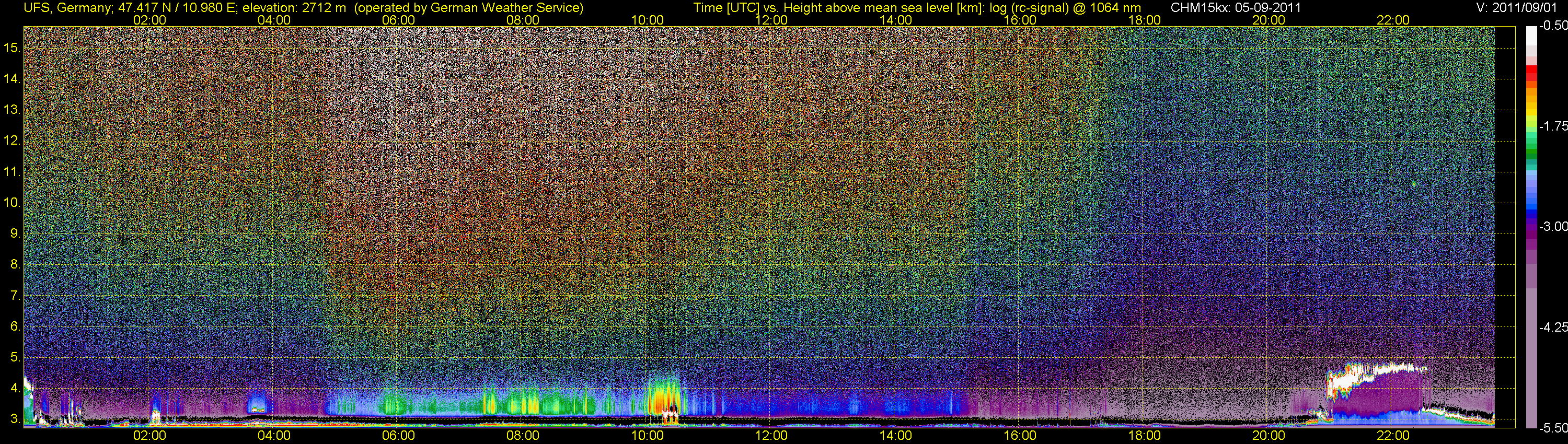Click the '14:00' label on the top axis
Image resolution: width=1568 pixels, height=444 pixels.
[x=896, y=20]
